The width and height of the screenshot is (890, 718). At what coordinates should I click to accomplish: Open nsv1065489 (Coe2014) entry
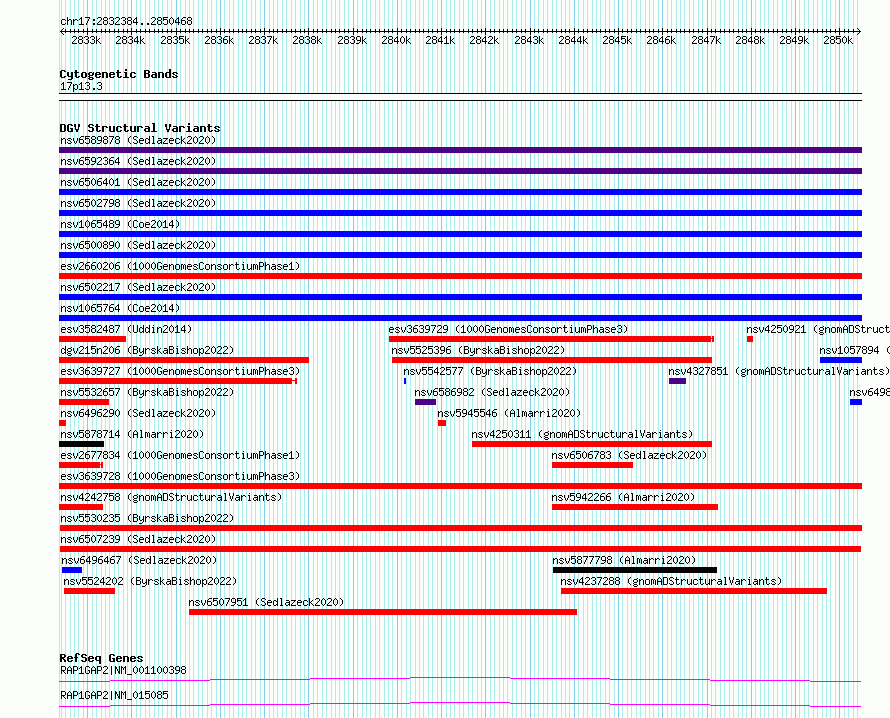(120, 224)
